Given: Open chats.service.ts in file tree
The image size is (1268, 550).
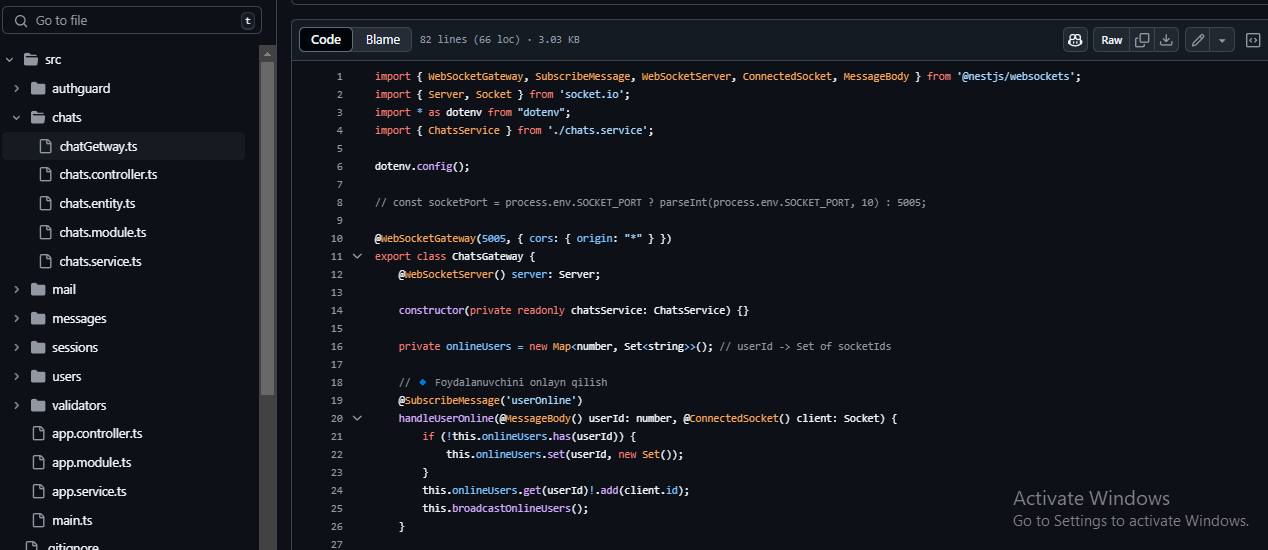Looking at the screenshot, I should 100,261.
